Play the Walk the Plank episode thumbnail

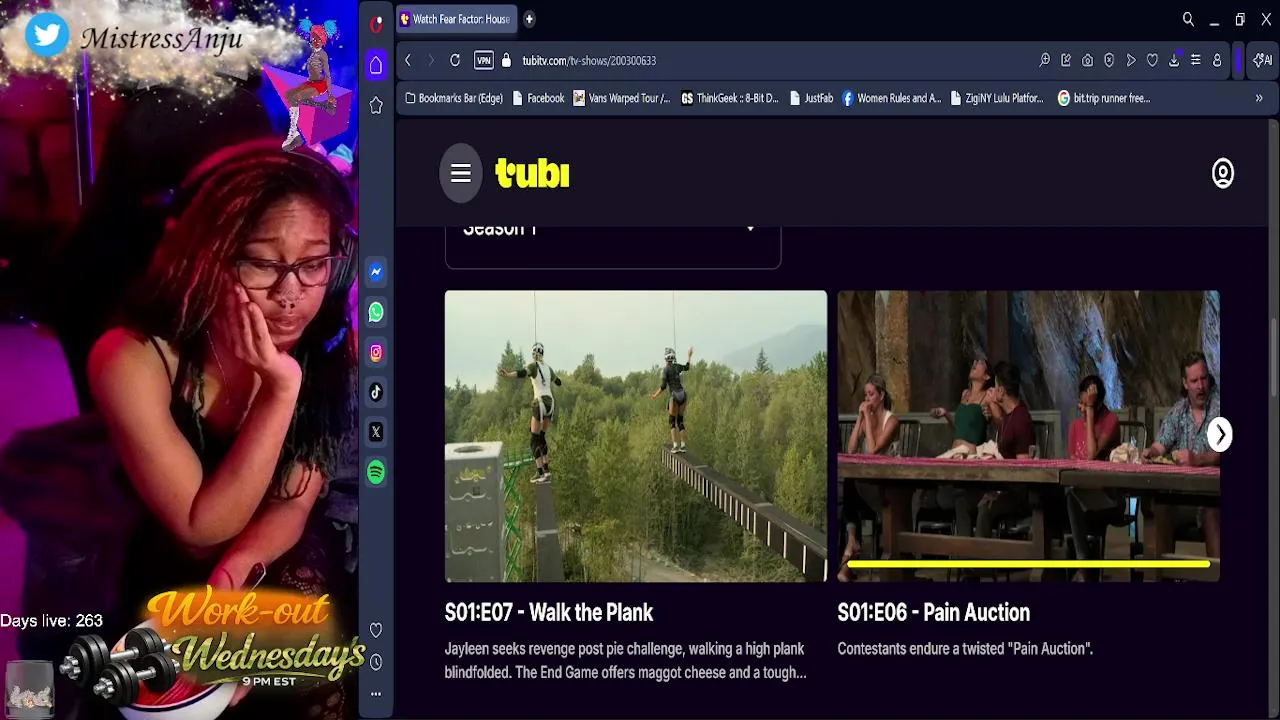(x=636, y=436)
